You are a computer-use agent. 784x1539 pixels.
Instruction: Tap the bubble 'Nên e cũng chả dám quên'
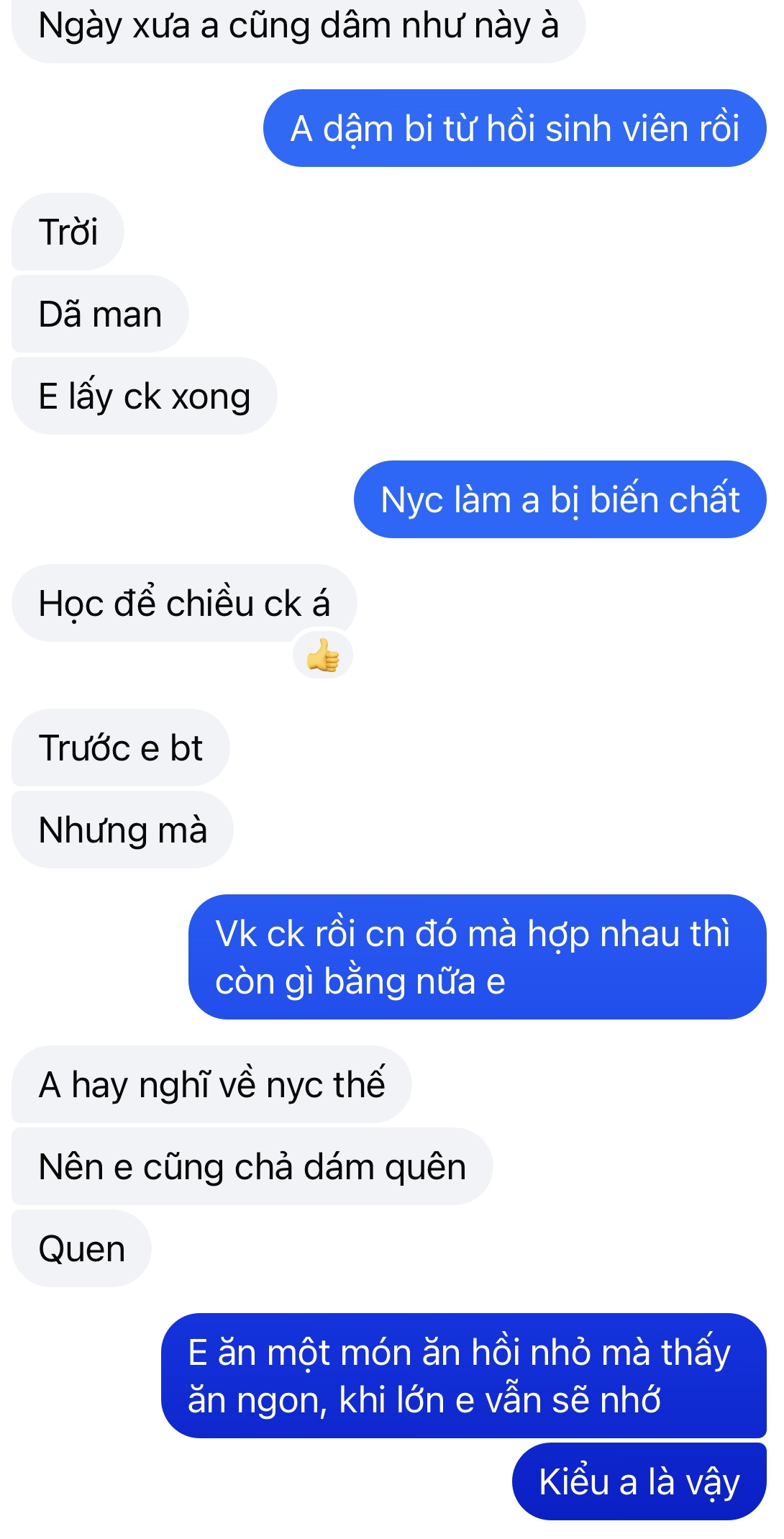(252, 1166)
